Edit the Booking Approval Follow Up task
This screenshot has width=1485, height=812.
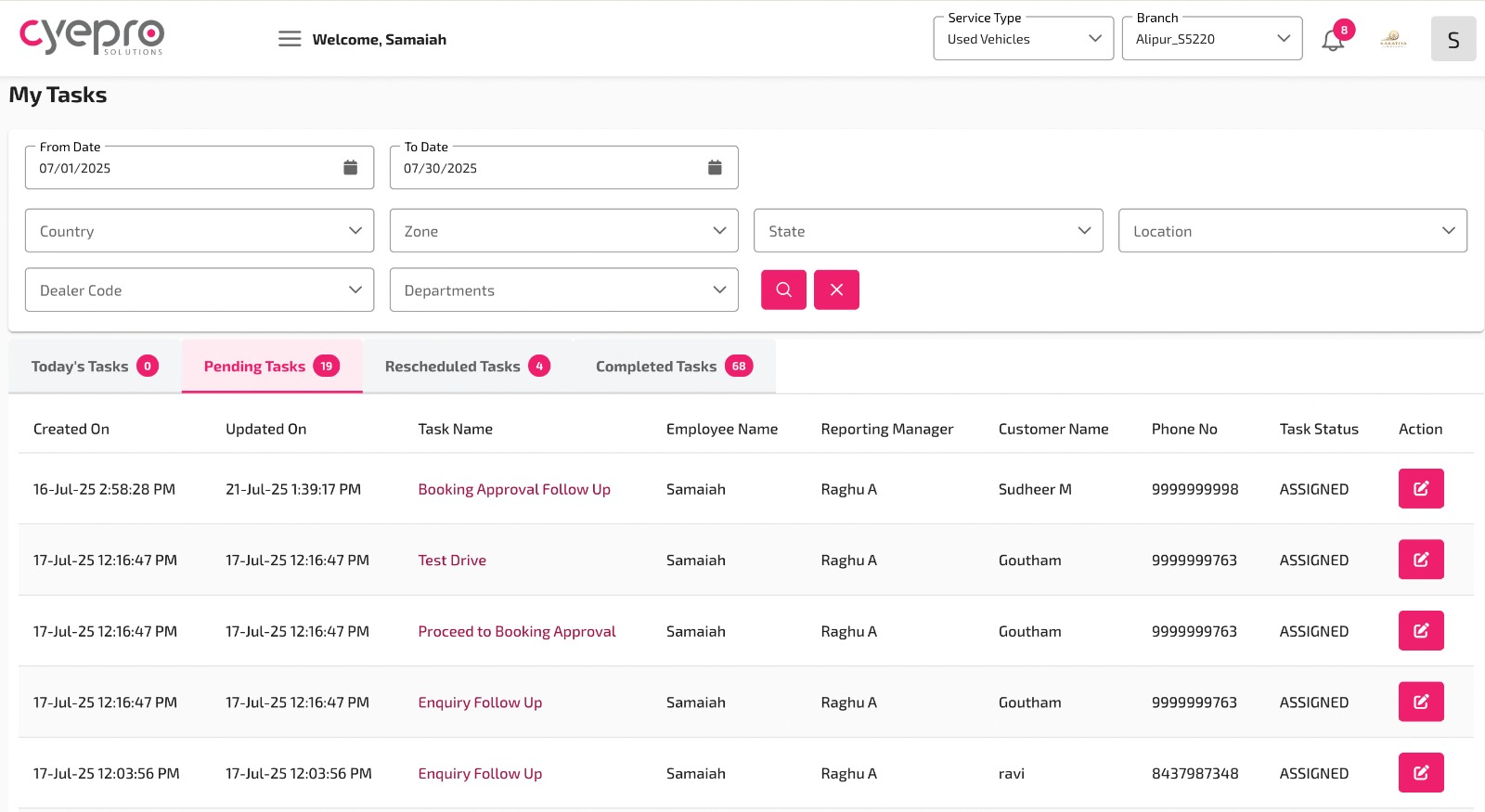tap(1420, 489)
